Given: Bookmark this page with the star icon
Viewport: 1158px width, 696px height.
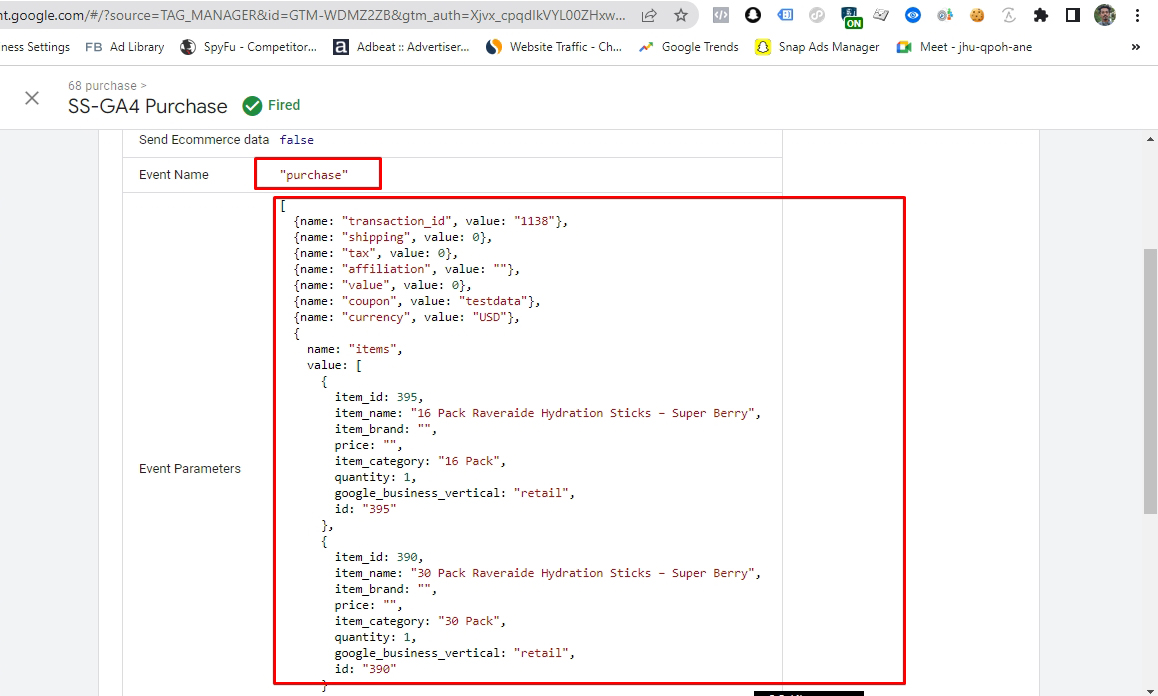Looking at the screenshot, I should click(x=681, y=15).
